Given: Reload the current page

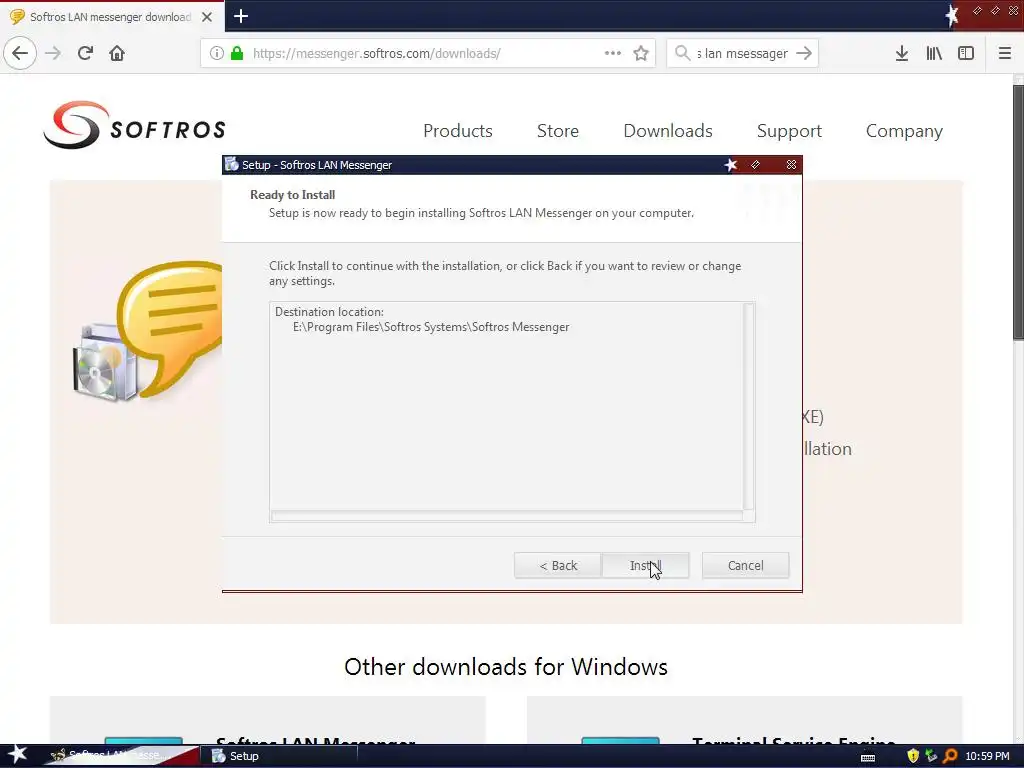Looking at the screenshot, I should (85, 53).
